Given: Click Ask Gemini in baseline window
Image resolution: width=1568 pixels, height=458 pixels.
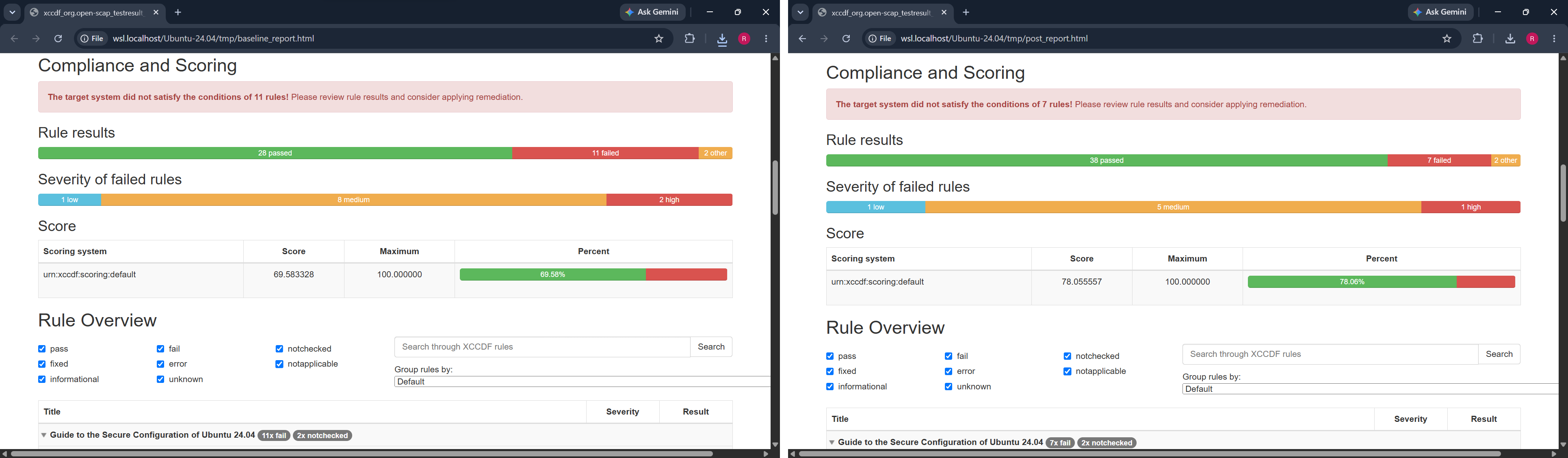Looking at the screenshot, I should click(x=652, y=12).
